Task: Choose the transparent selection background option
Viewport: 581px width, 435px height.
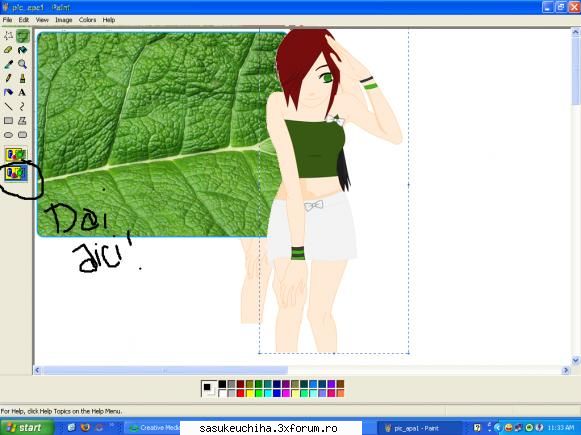Action: tap(16, 173)
